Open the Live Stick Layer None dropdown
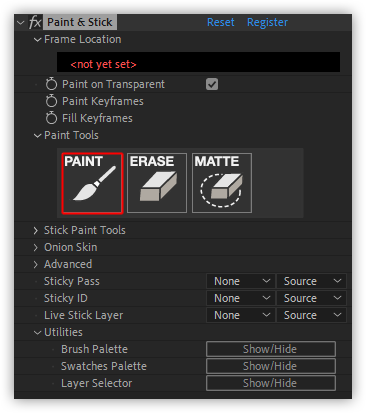The image size is (366, 413). click(241, 315)
